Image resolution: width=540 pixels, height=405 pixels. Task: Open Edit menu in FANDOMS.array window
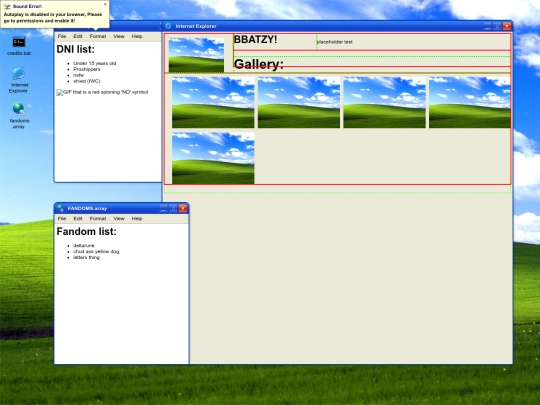pyautogui.click(x=78, y=219)
